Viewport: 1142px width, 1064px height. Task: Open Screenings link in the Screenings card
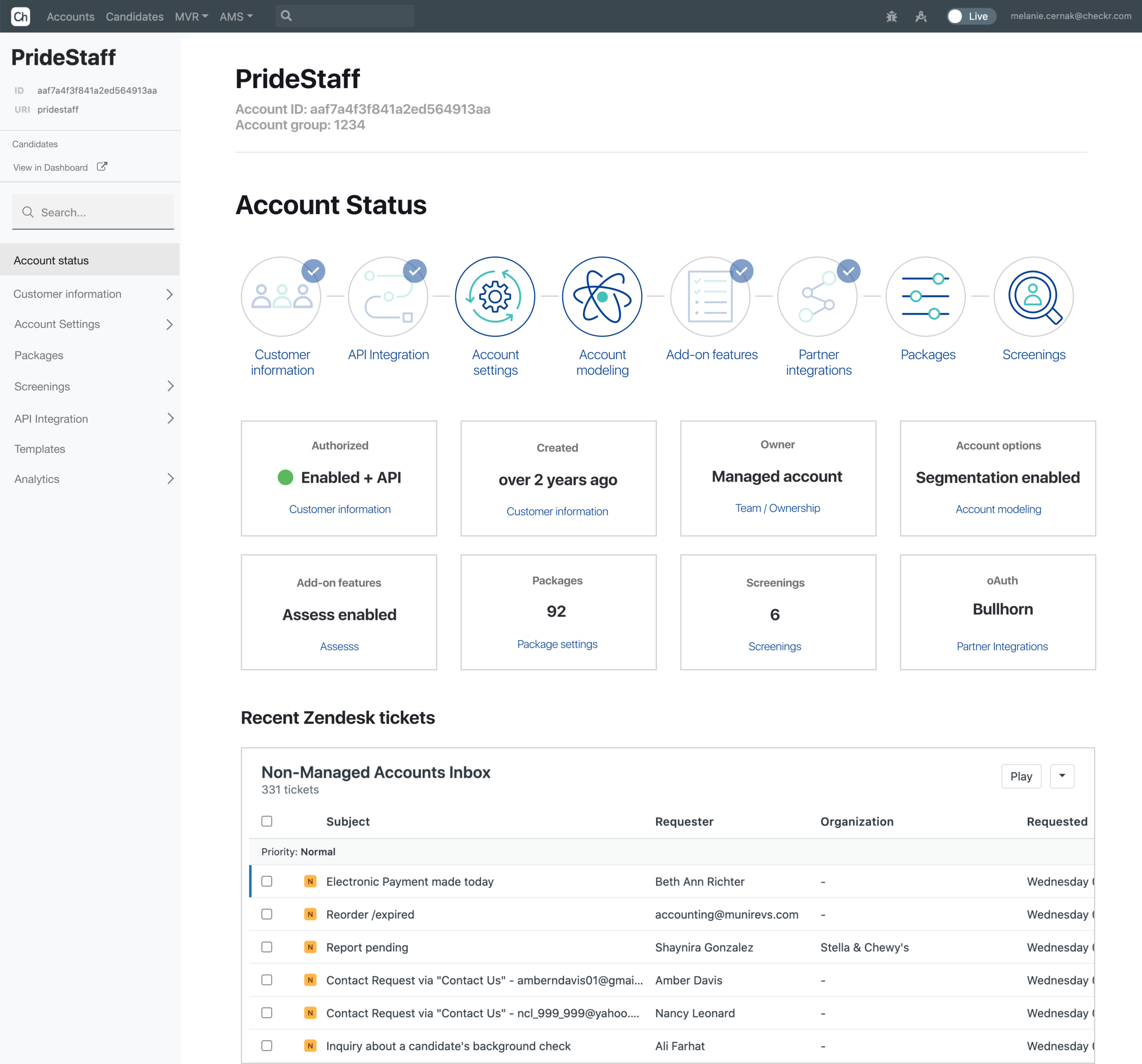tap(775, 646)
